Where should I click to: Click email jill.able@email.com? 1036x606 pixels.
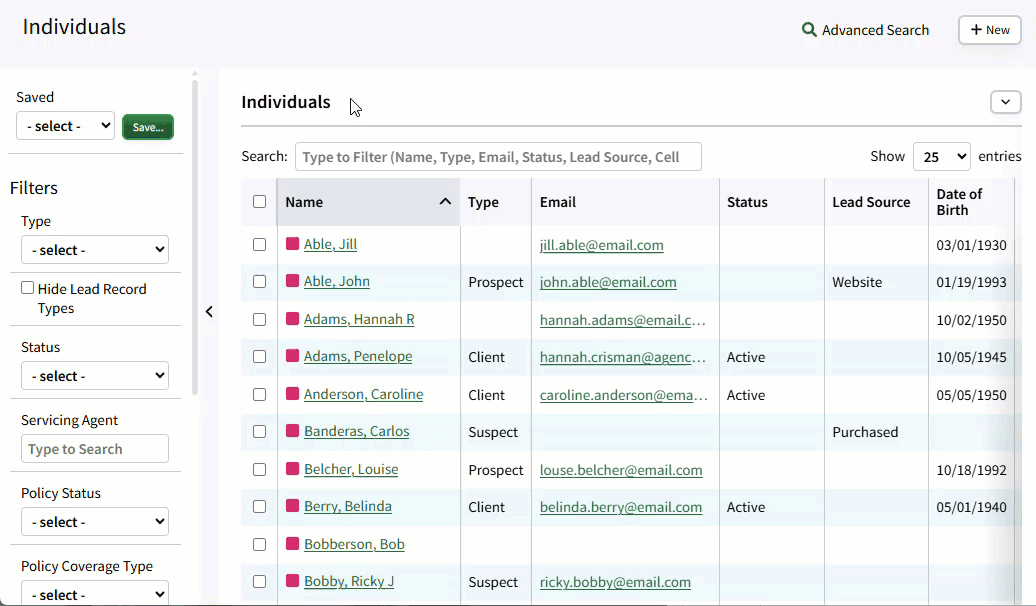click(601, 245)
